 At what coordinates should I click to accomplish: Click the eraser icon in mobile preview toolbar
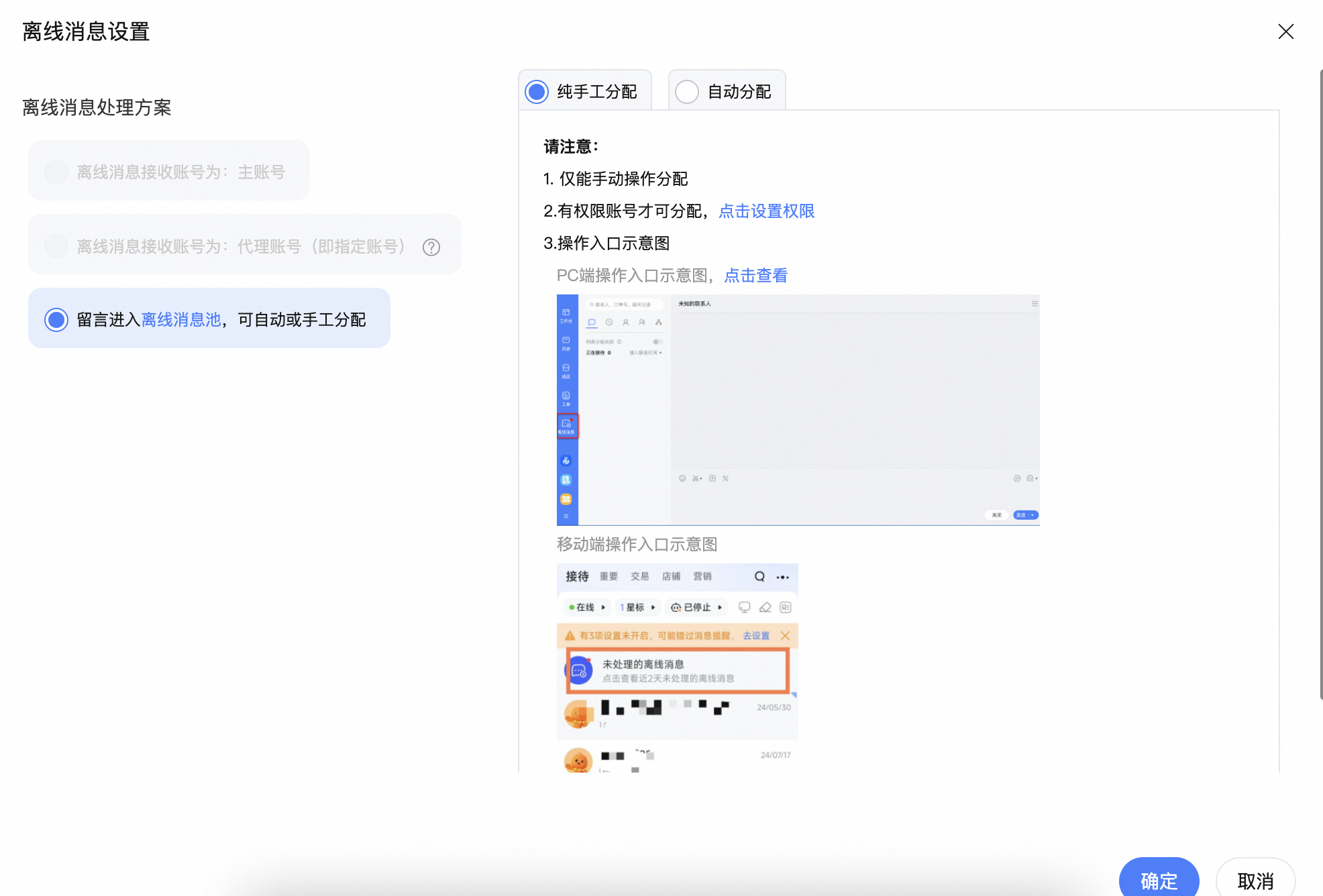point(765,607)
